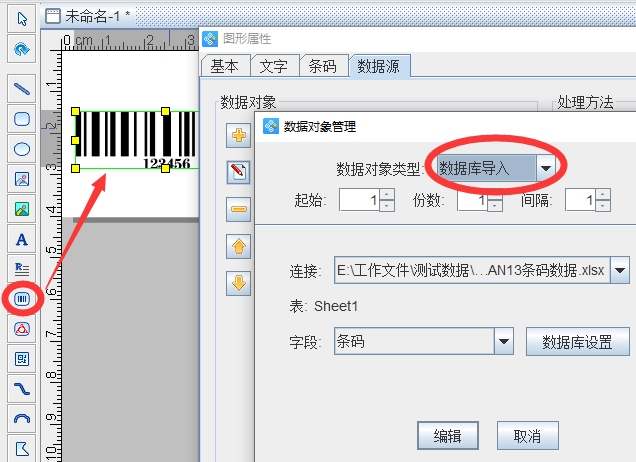Screen dimensions: 636x462
Task: Decrease the 间隔 value
Action: (603, 206)
